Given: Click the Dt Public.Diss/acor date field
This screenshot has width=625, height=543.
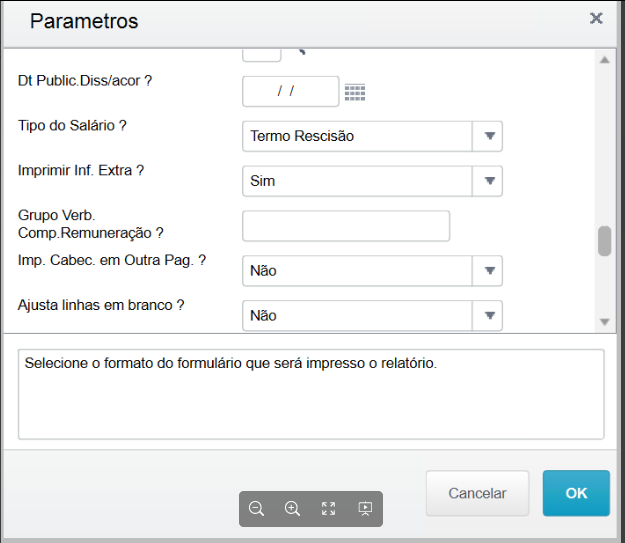Looking at the screenshot, I should coord(291,91).
